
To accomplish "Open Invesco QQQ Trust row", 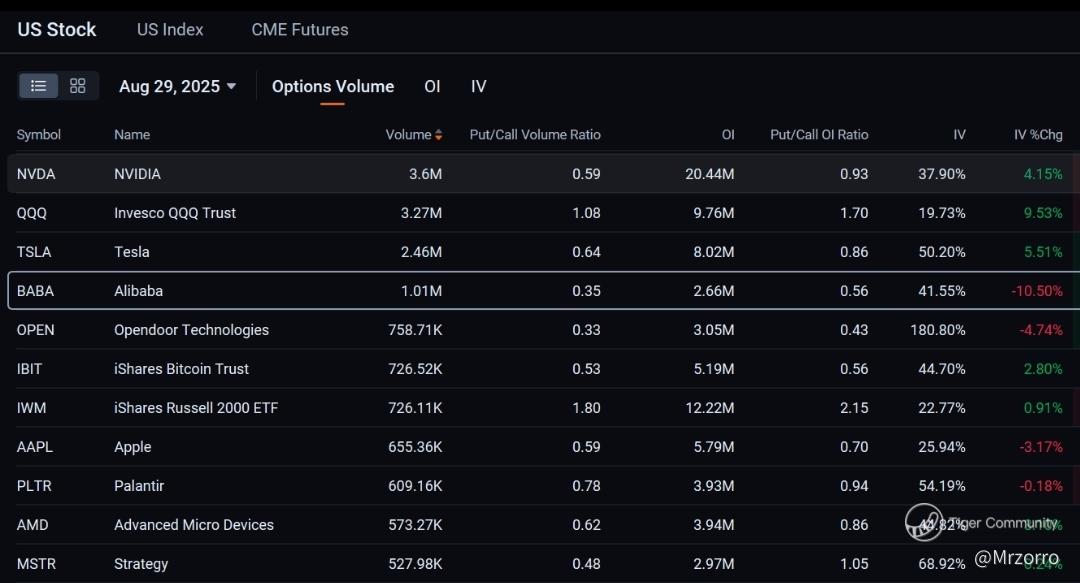I will click(x=175, y=213).
